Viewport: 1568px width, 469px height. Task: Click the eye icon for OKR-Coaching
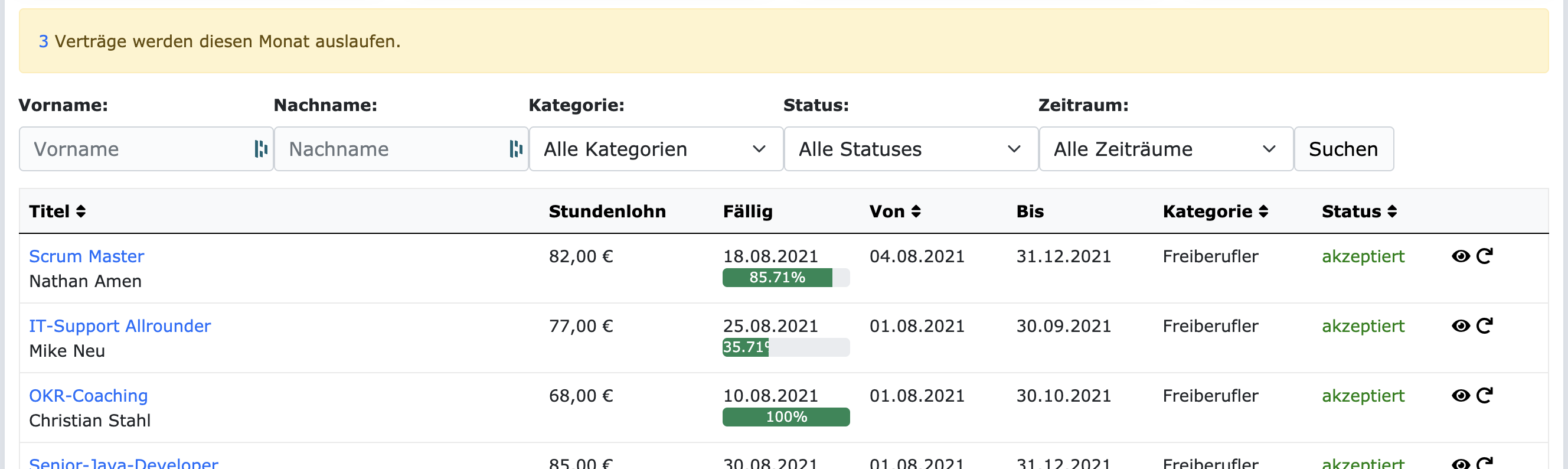pyautogui.click(x=1461, y=396)
